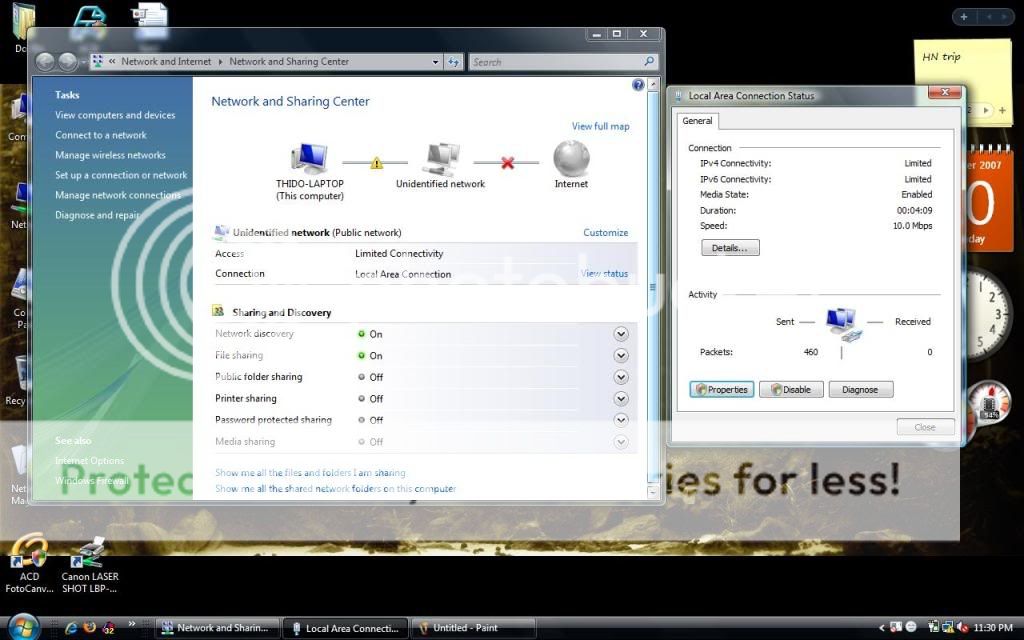1024x640 pixels.
Task: Go back with the Back arrow button
Action: tap(46, 62)
